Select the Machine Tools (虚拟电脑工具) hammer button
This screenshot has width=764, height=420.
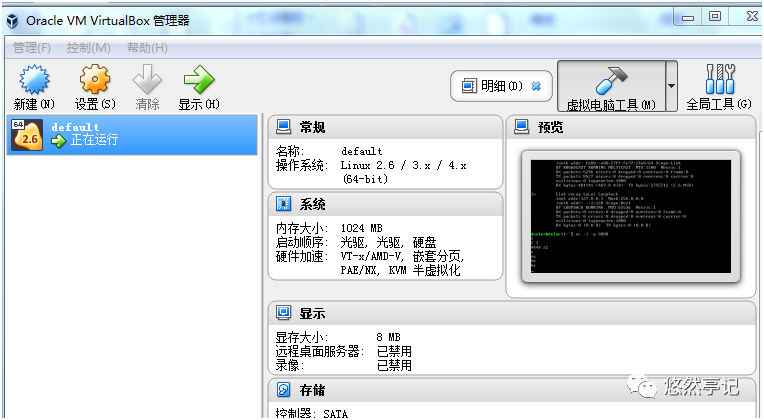click(x=611, y=86)
